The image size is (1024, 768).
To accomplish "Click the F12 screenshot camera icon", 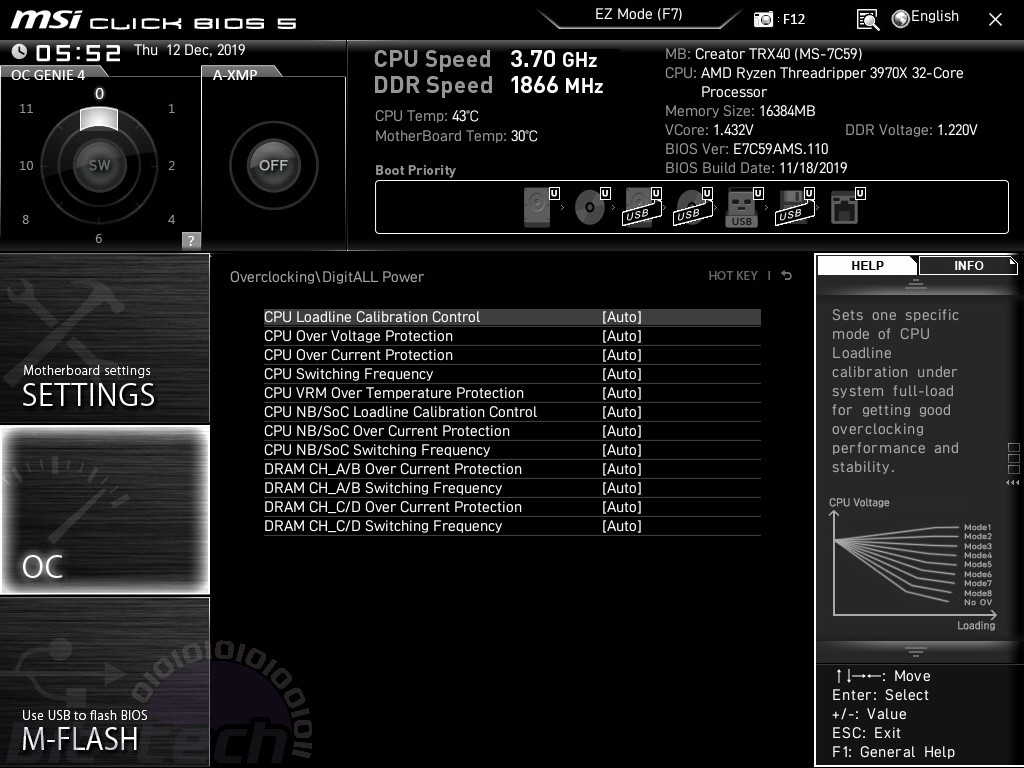I will (x=763, y=19).
